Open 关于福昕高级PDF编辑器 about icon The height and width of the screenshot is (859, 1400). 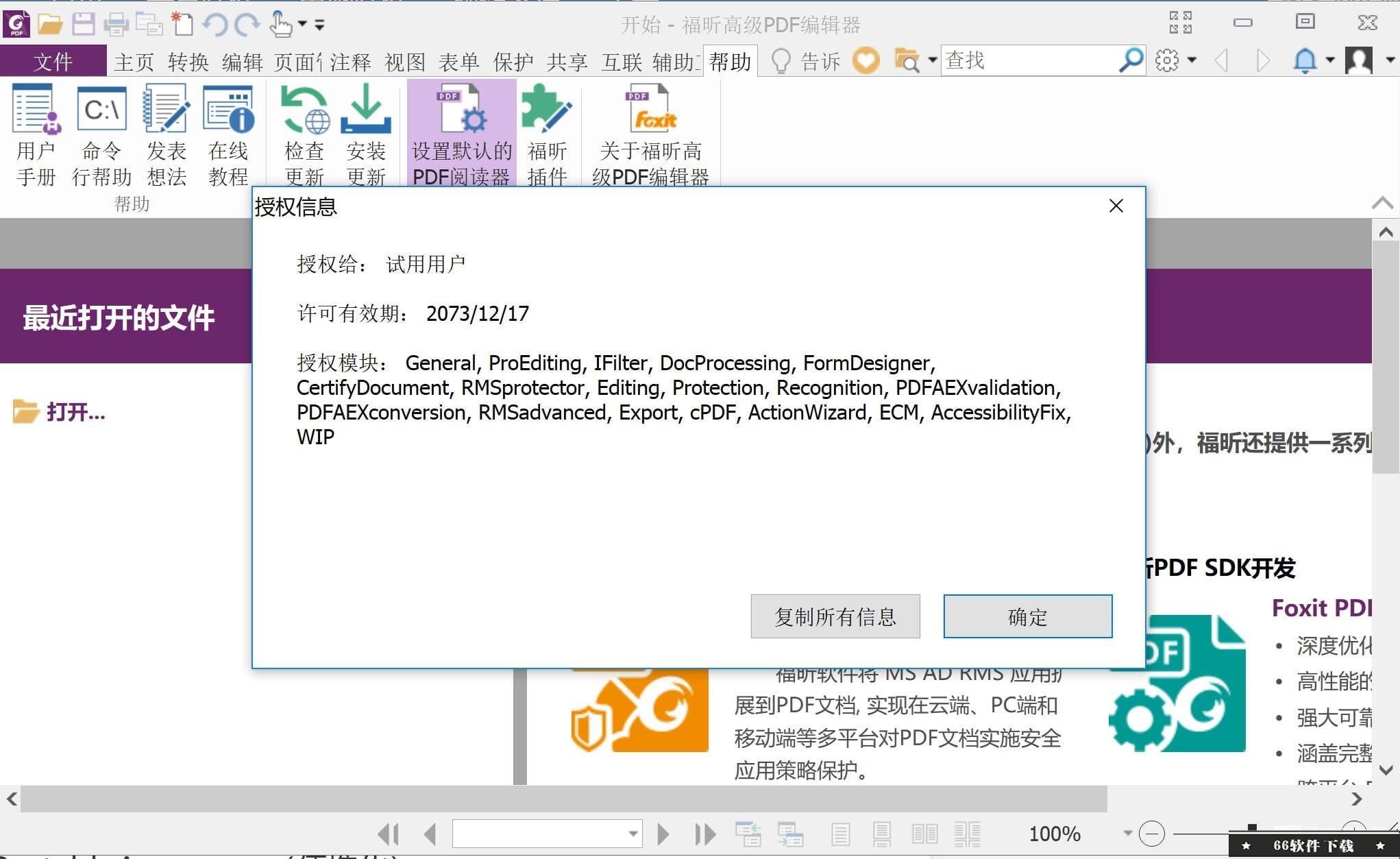point(650,135)
